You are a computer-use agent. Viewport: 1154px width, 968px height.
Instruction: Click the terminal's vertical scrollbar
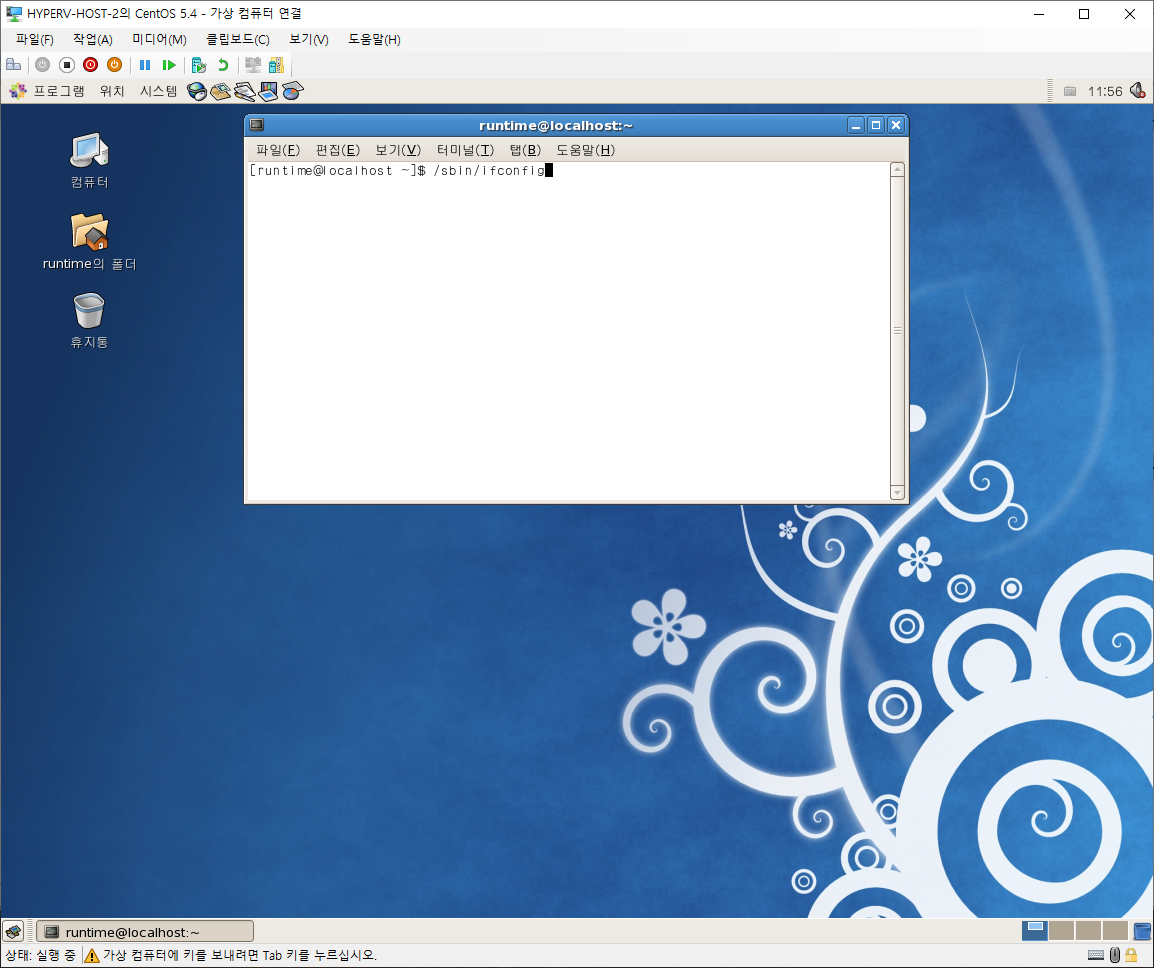click(897, 330)
